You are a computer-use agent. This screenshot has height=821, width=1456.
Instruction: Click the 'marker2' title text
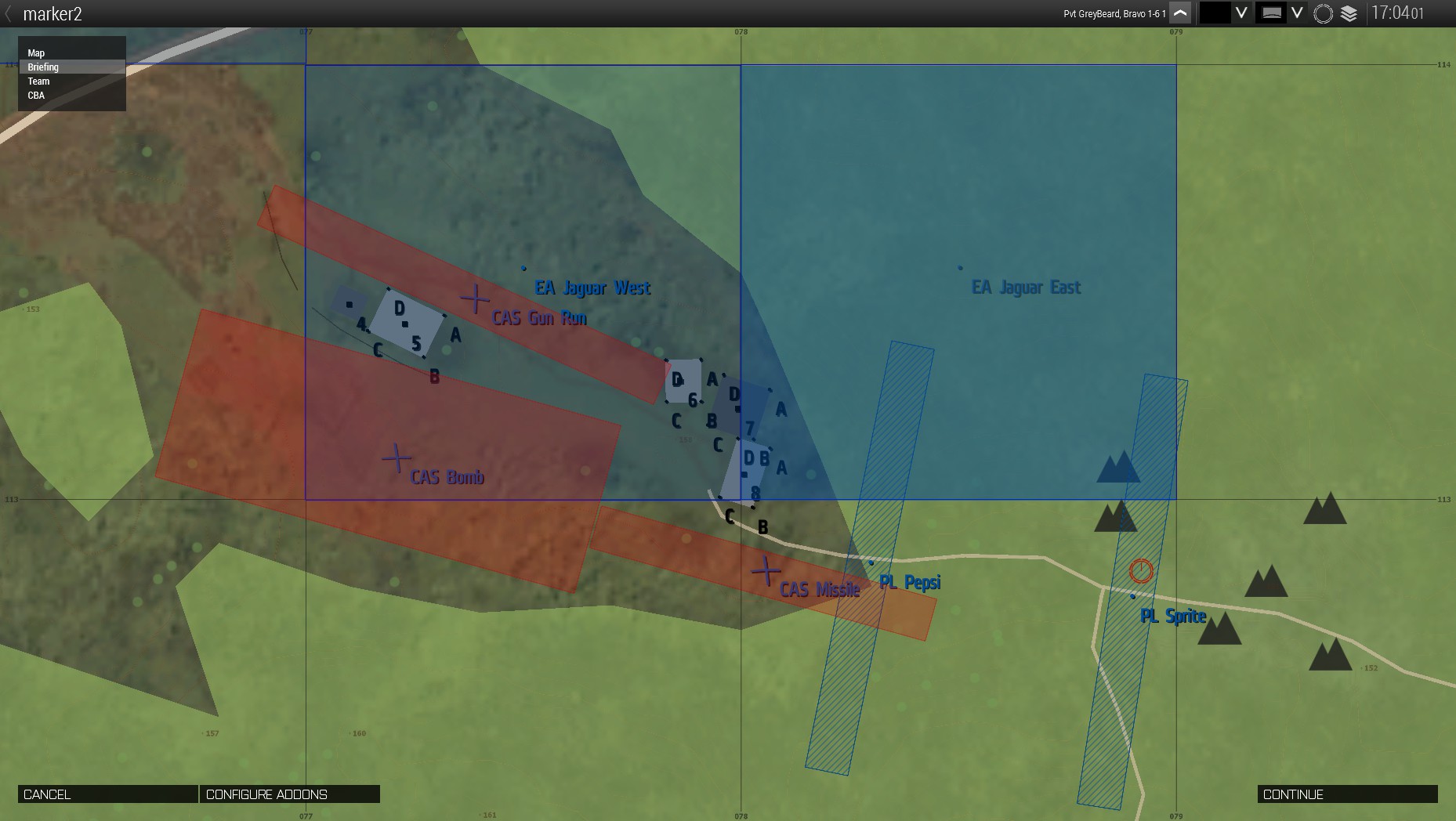click(53, 14)
